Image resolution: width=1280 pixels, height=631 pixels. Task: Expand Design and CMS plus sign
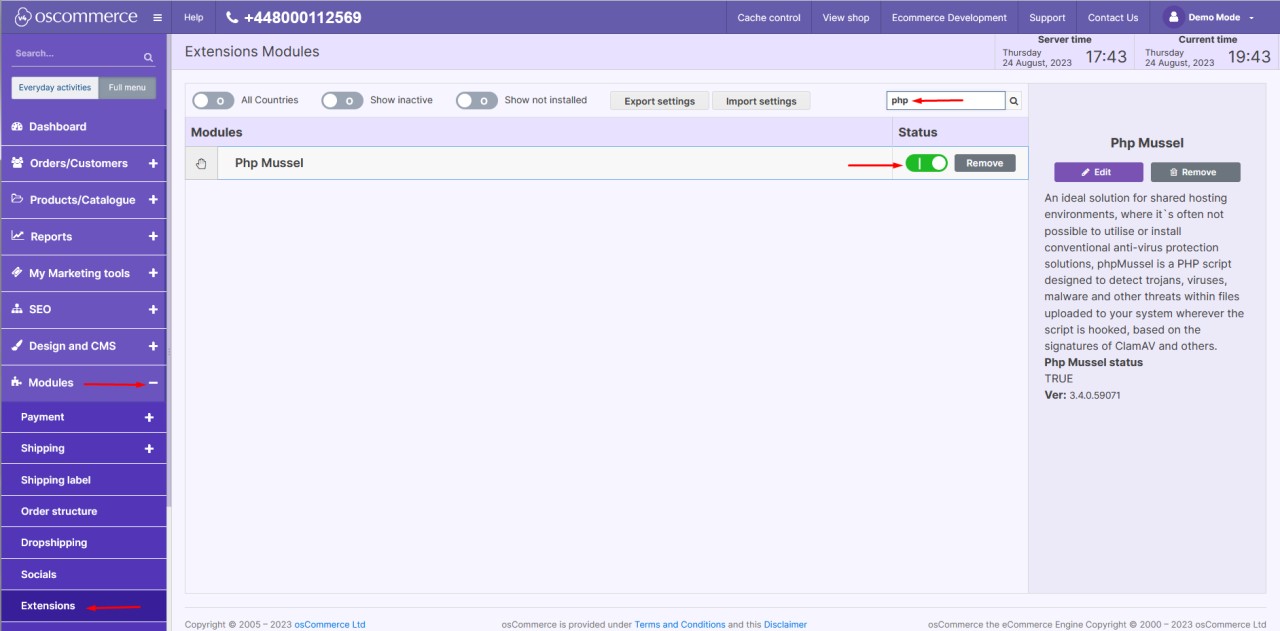tap(153, 345)
